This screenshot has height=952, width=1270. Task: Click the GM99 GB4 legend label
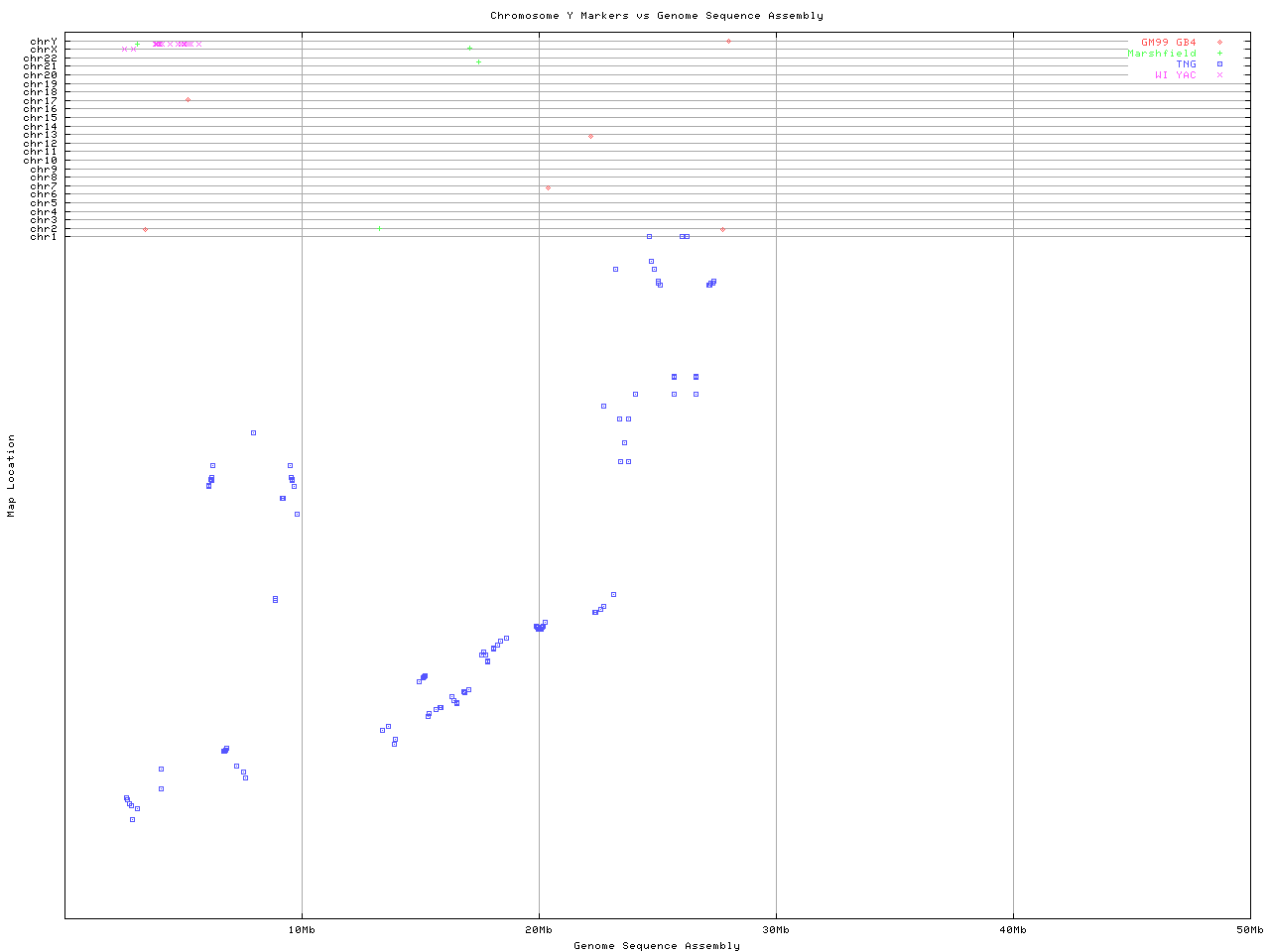pos(1168,43)
